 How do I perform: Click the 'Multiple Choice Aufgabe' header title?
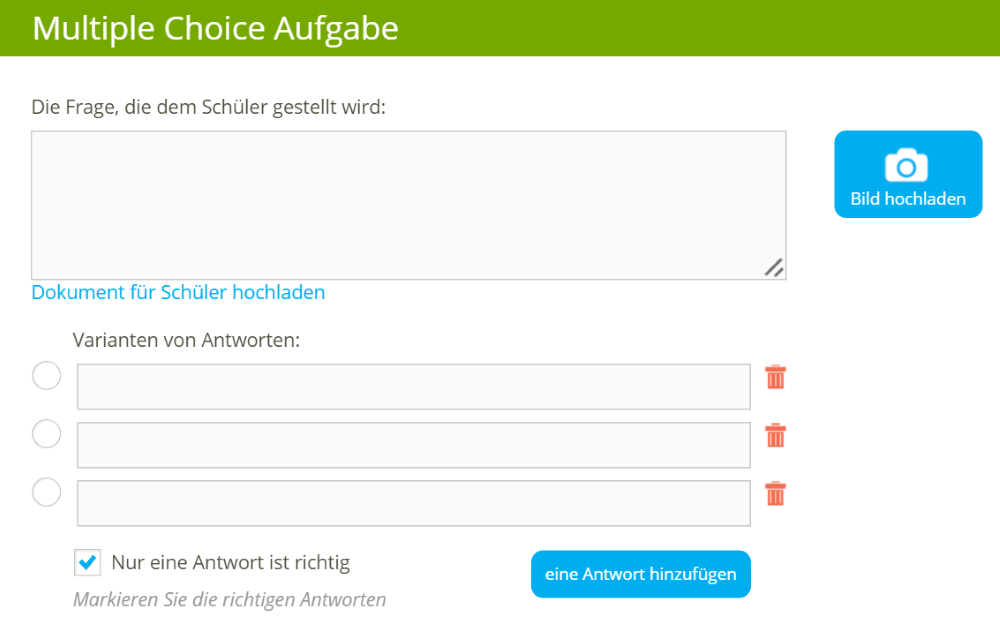[x=215, y=28]
